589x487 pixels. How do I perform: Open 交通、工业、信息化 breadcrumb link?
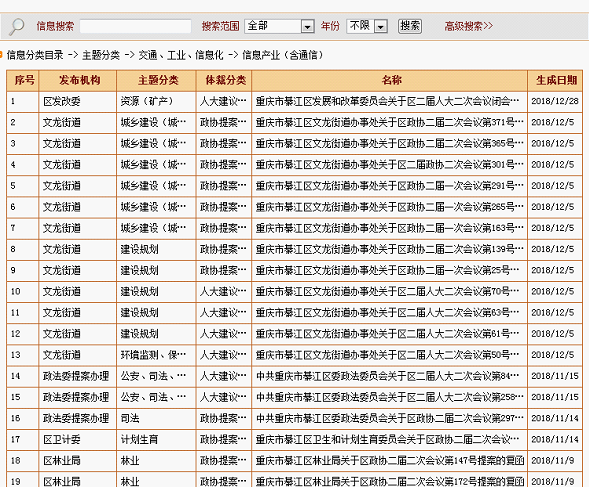tap(181, 55)
